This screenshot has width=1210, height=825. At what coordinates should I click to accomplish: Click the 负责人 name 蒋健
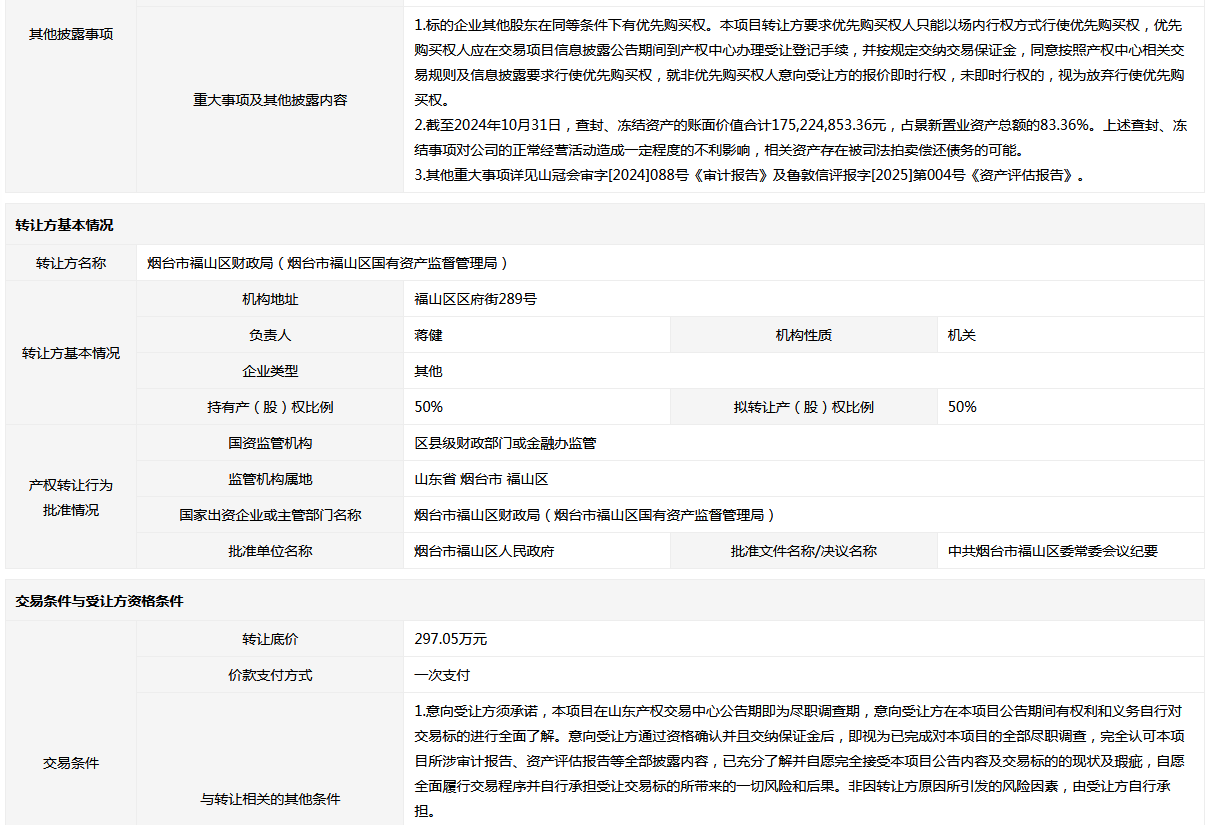(x=428, y=335)
